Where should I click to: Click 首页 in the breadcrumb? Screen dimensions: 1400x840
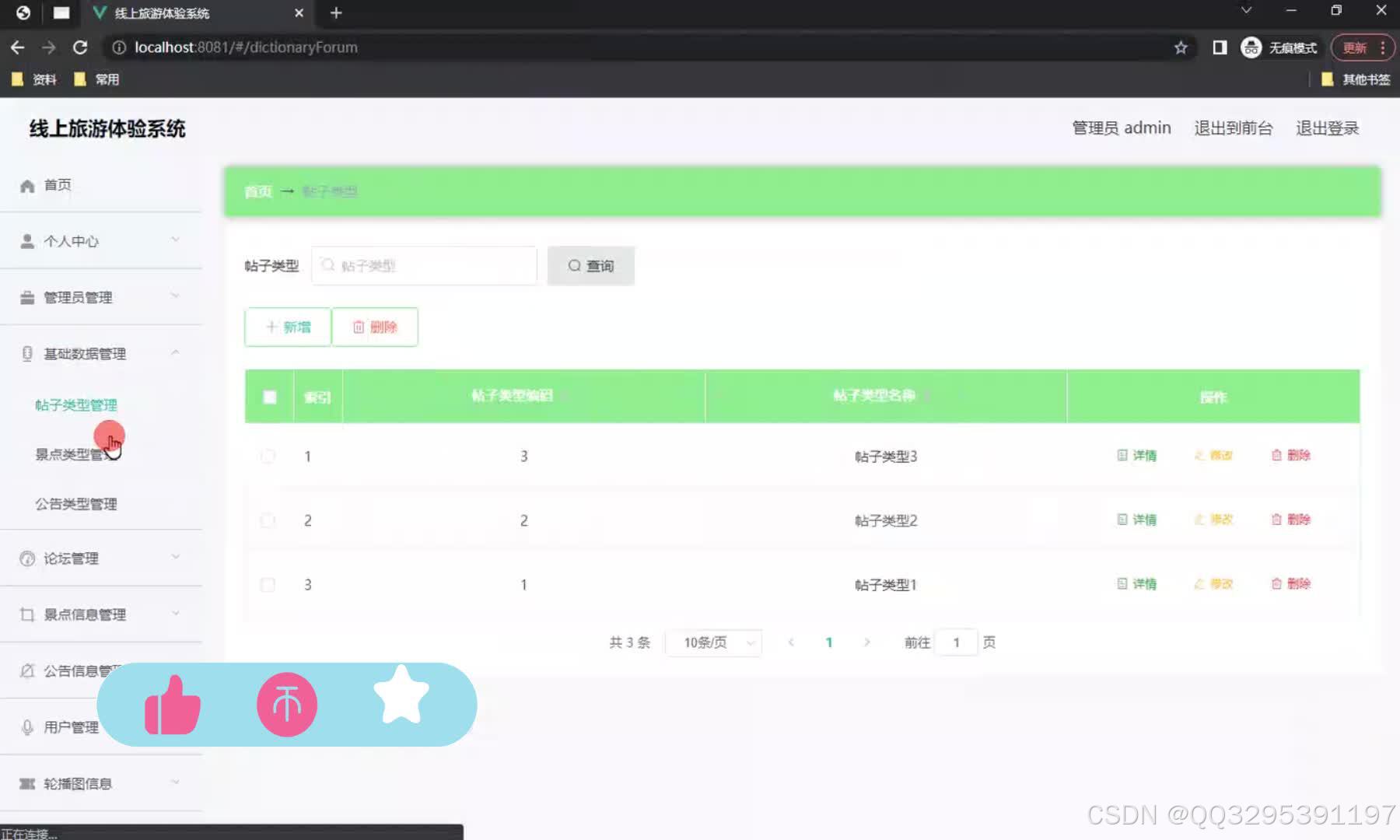coord(258,191)
